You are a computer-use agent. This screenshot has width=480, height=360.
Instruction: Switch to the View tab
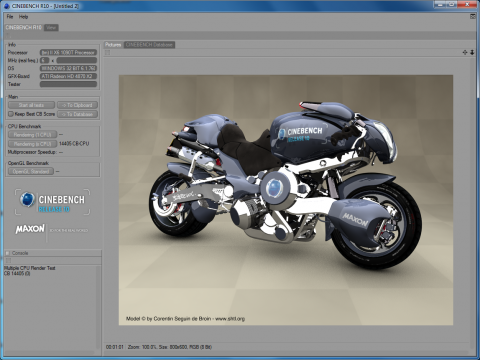[51, 28]
